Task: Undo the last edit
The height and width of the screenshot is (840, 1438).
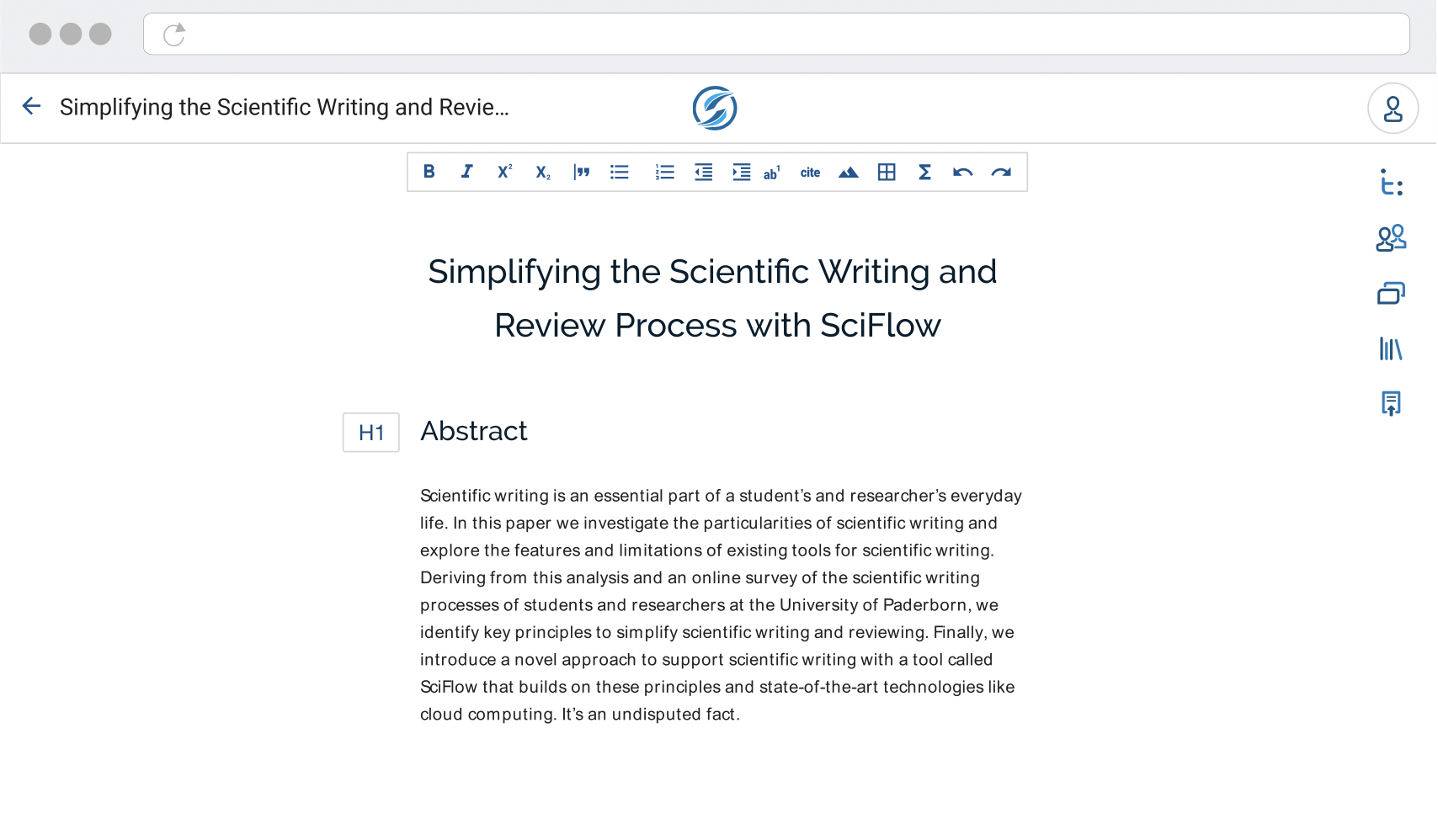Action: coord(961,172)
